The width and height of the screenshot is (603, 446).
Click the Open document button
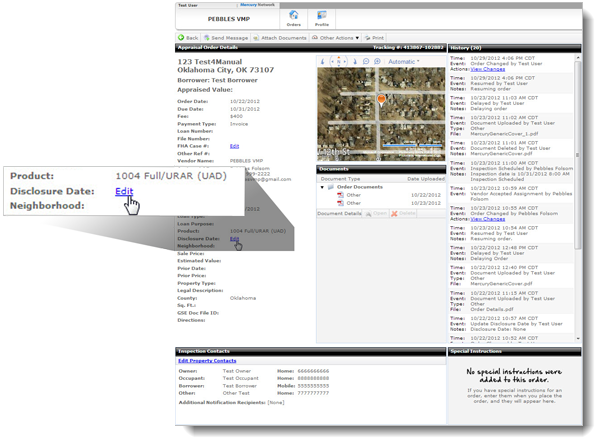(x=376, y=213)
